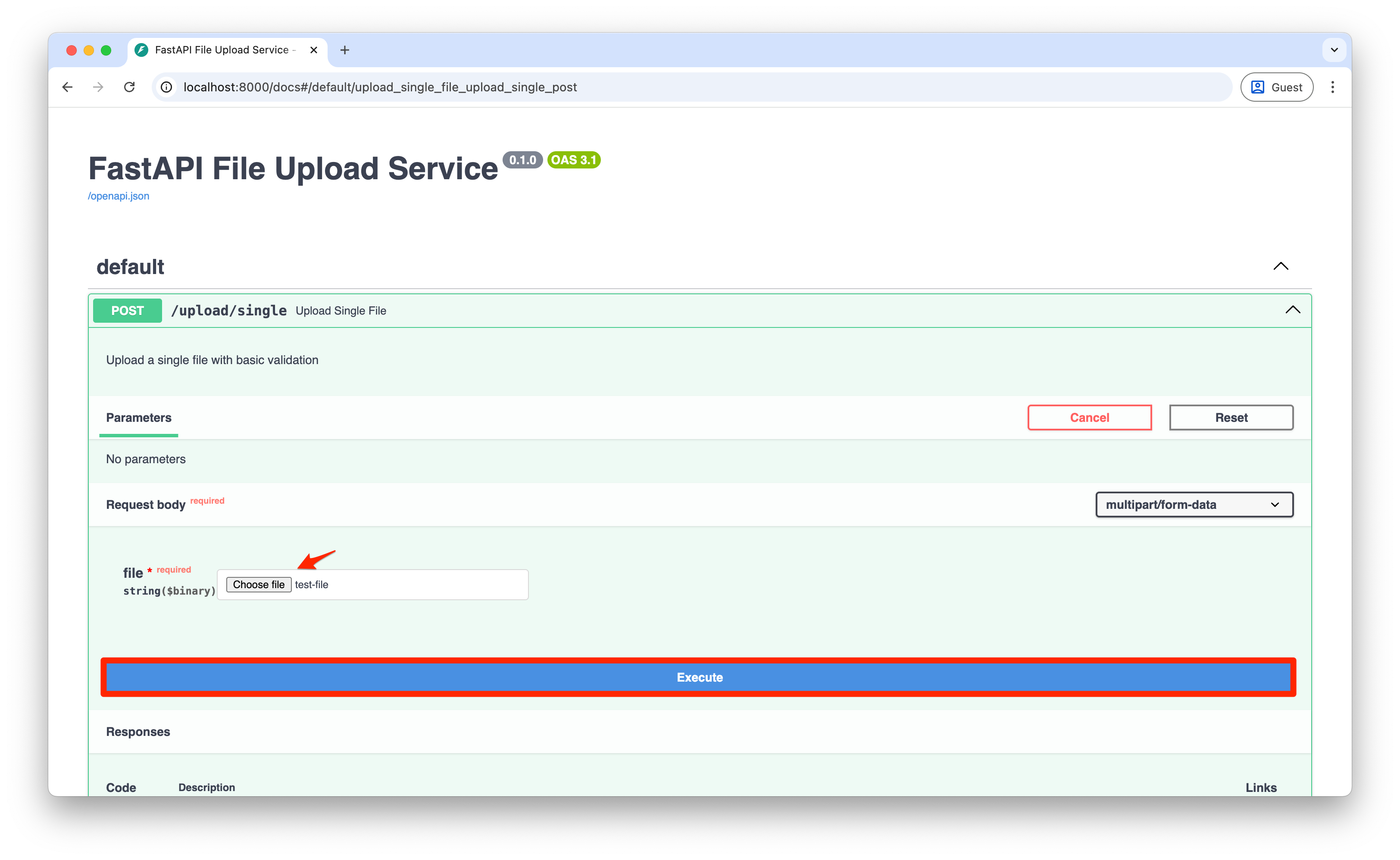The height and width of the screenshot is (860, 1400).
Task: Go back to the previous page
Action: tap(68, 87)
